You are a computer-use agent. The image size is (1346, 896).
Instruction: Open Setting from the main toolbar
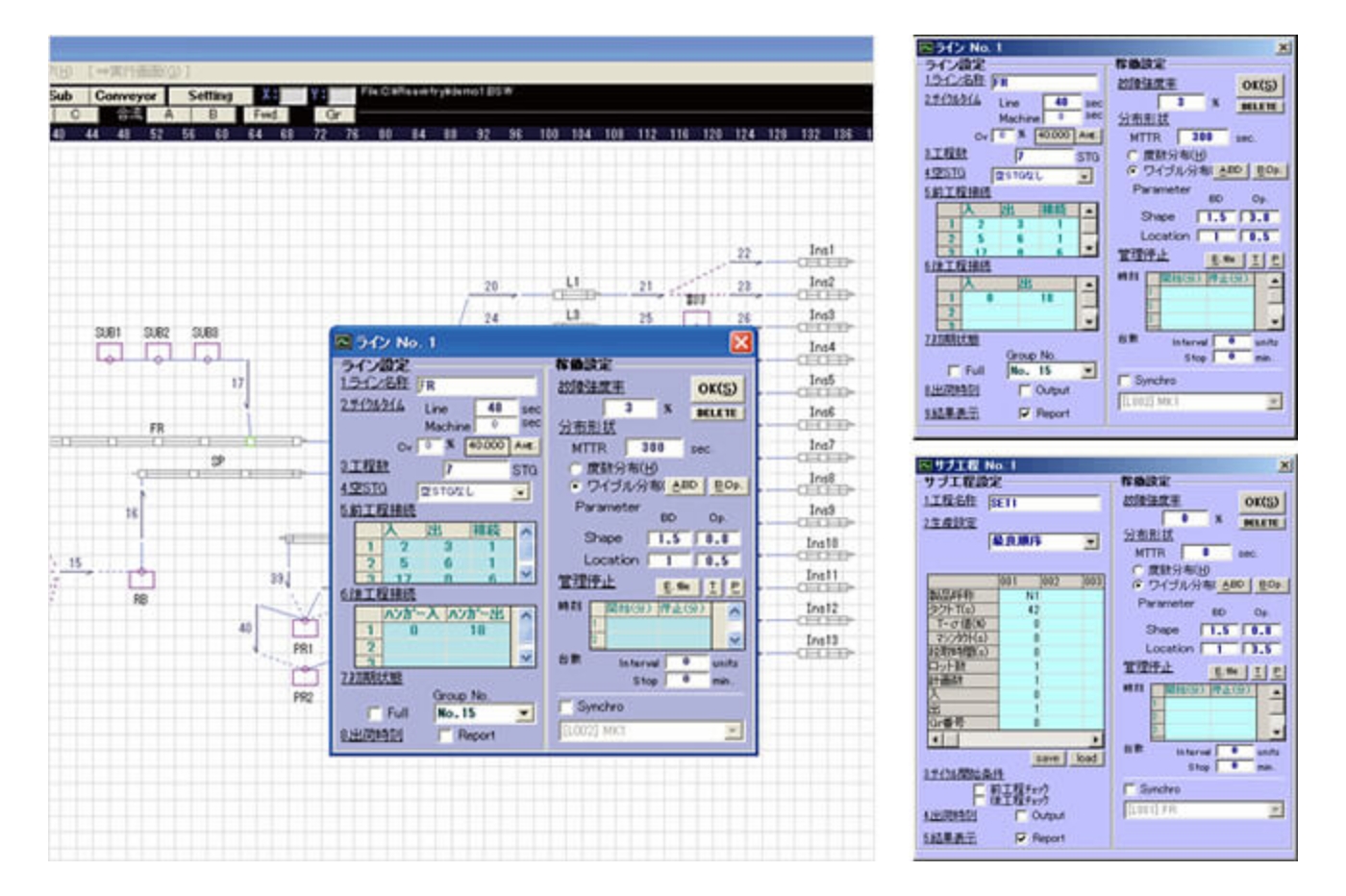tap(210, 96)
